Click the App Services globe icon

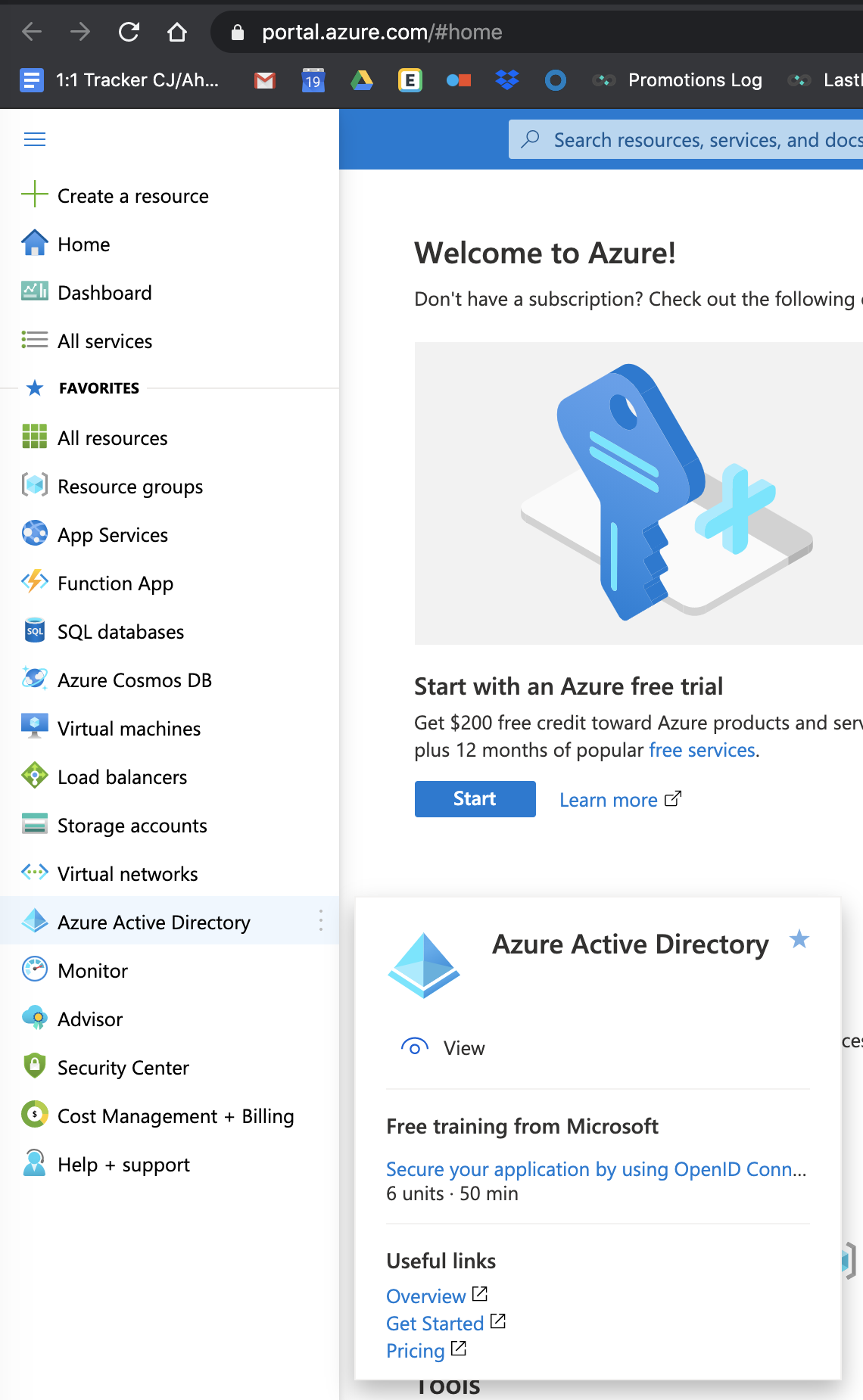click(x=35, y=534)
